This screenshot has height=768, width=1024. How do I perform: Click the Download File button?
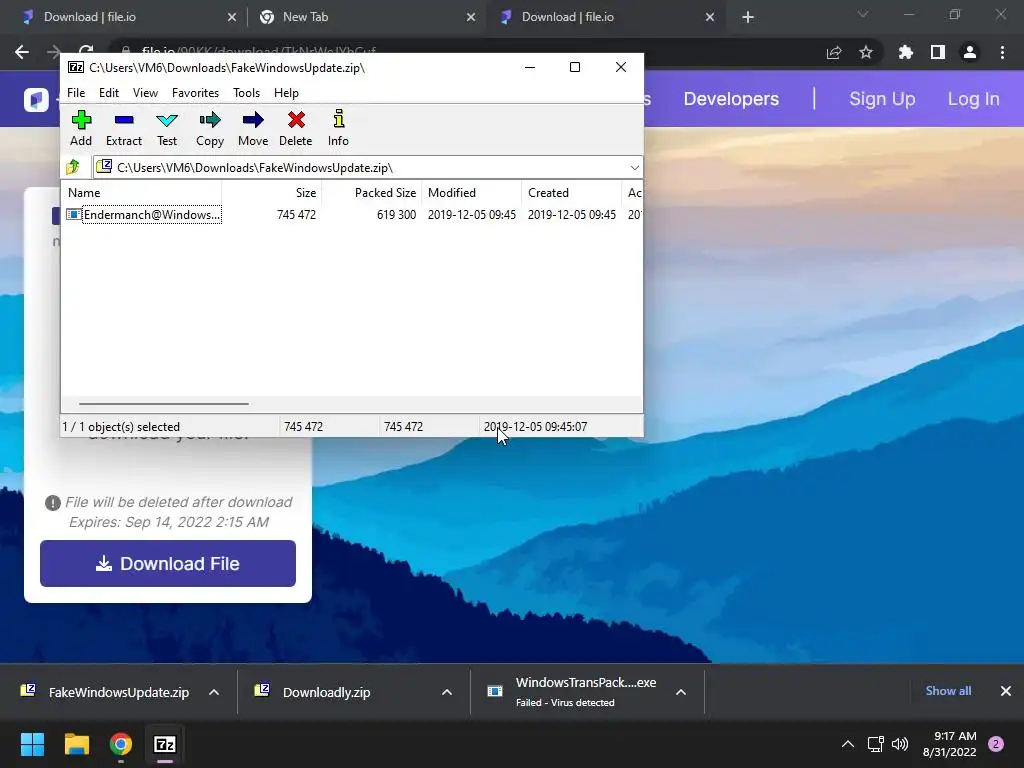click(x=168, y=563)
